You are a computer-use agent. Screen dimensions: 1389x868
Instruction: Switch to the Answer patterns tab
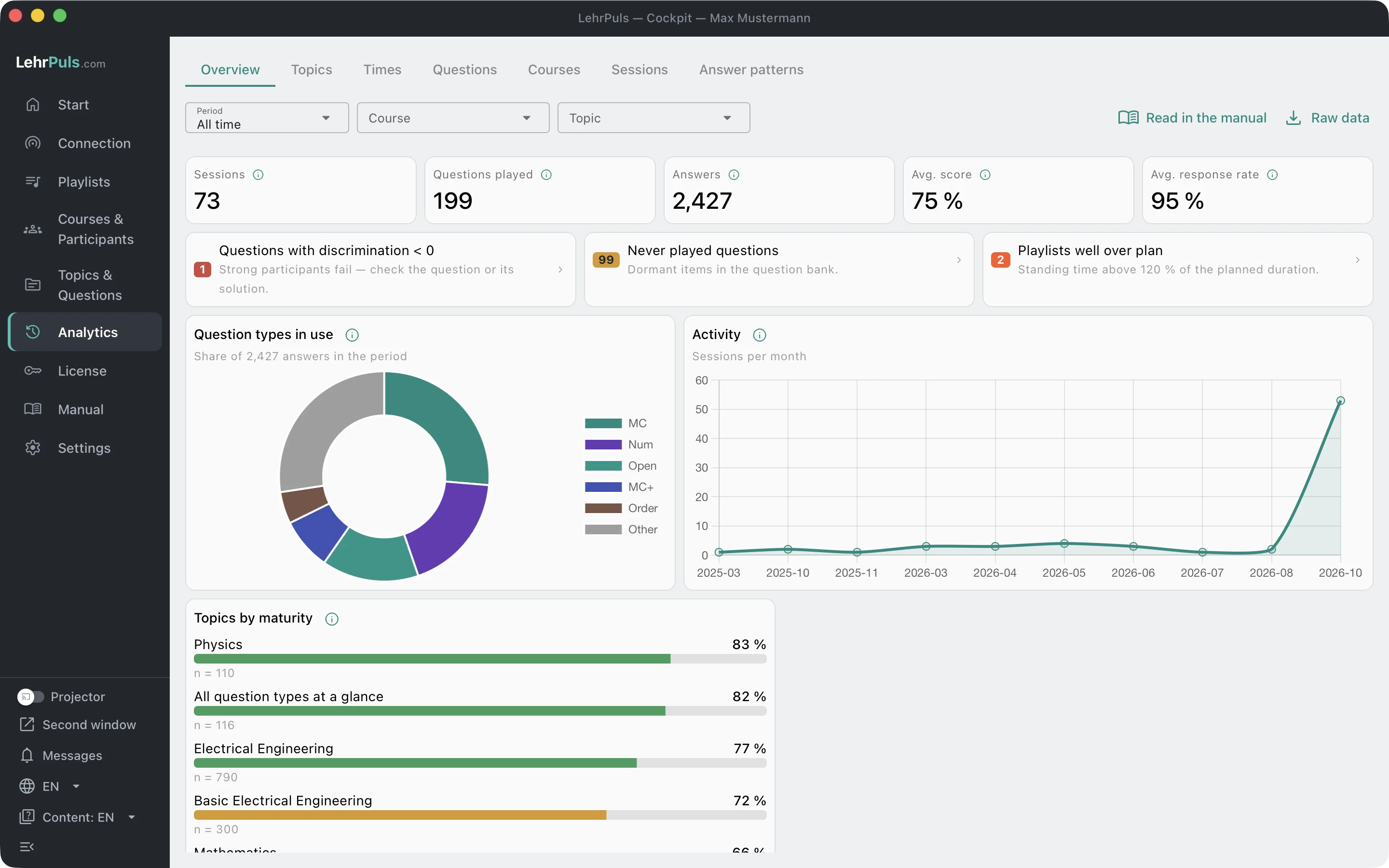tap(751, 69)
